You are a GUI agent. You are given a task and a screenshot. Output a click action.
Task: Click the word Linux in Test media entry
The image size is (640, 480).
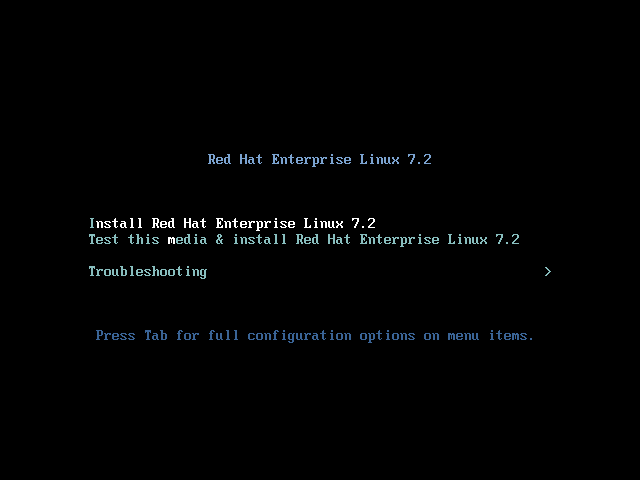[x=467, y=239]
